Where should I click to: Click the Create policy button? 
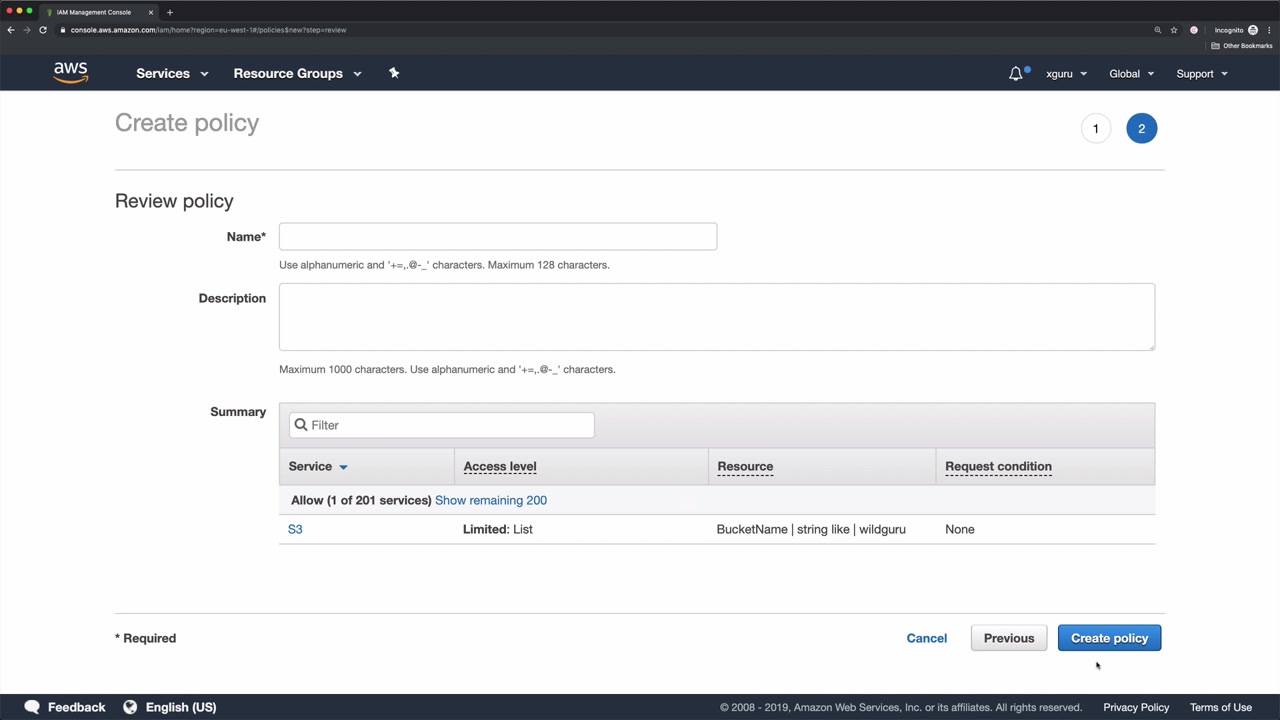point(1109,638)
